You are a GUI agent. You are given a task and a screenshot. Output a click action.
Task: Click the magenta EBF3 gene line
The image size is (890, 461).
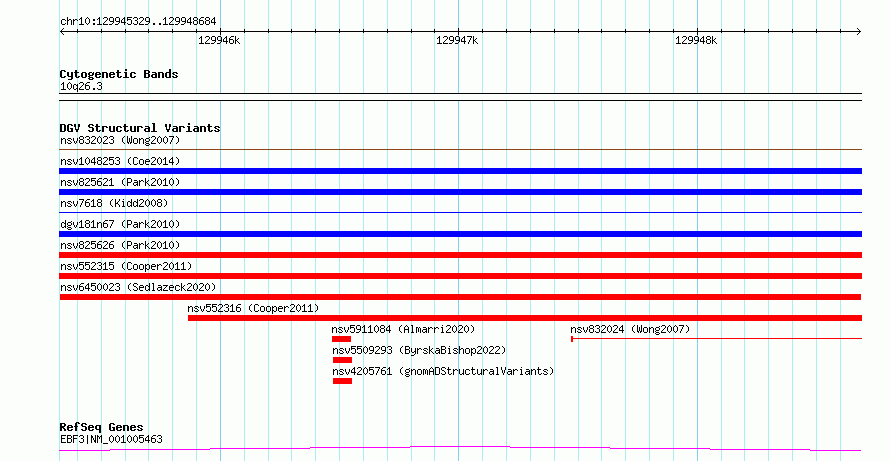coord(460,449)
